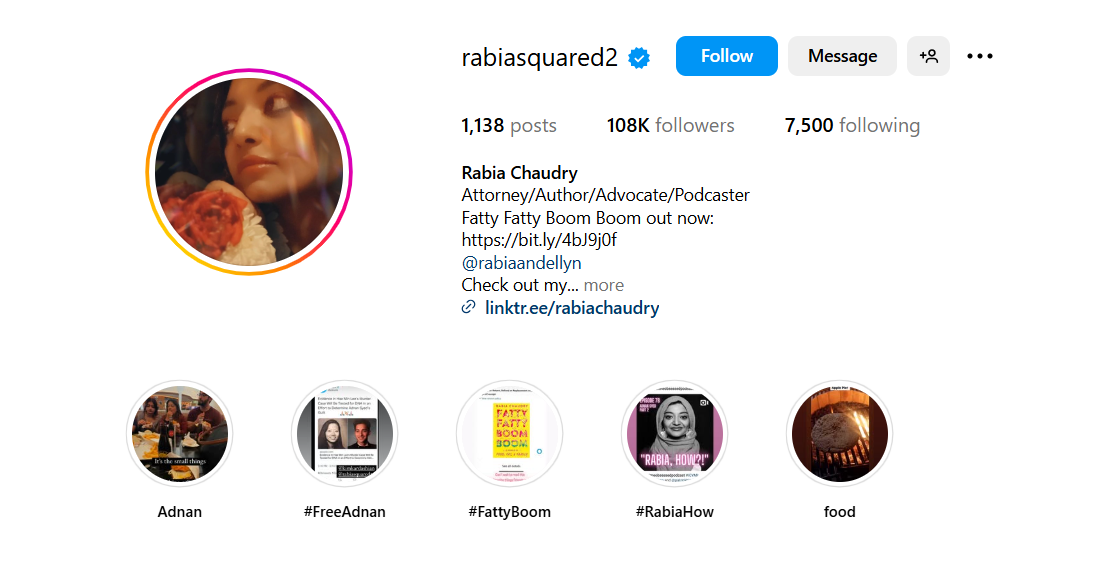
Task: Click the rabiasquared2 username heading
Action: pyautogui.click(x=539, y=58)
